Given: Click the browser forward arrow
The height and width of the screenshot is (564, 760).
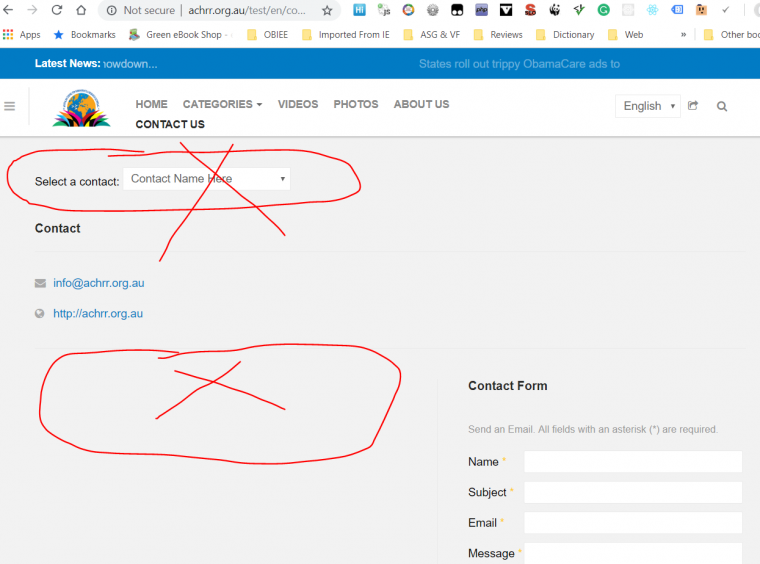Looking at the screenshot, I should click(x=32, y=10).
